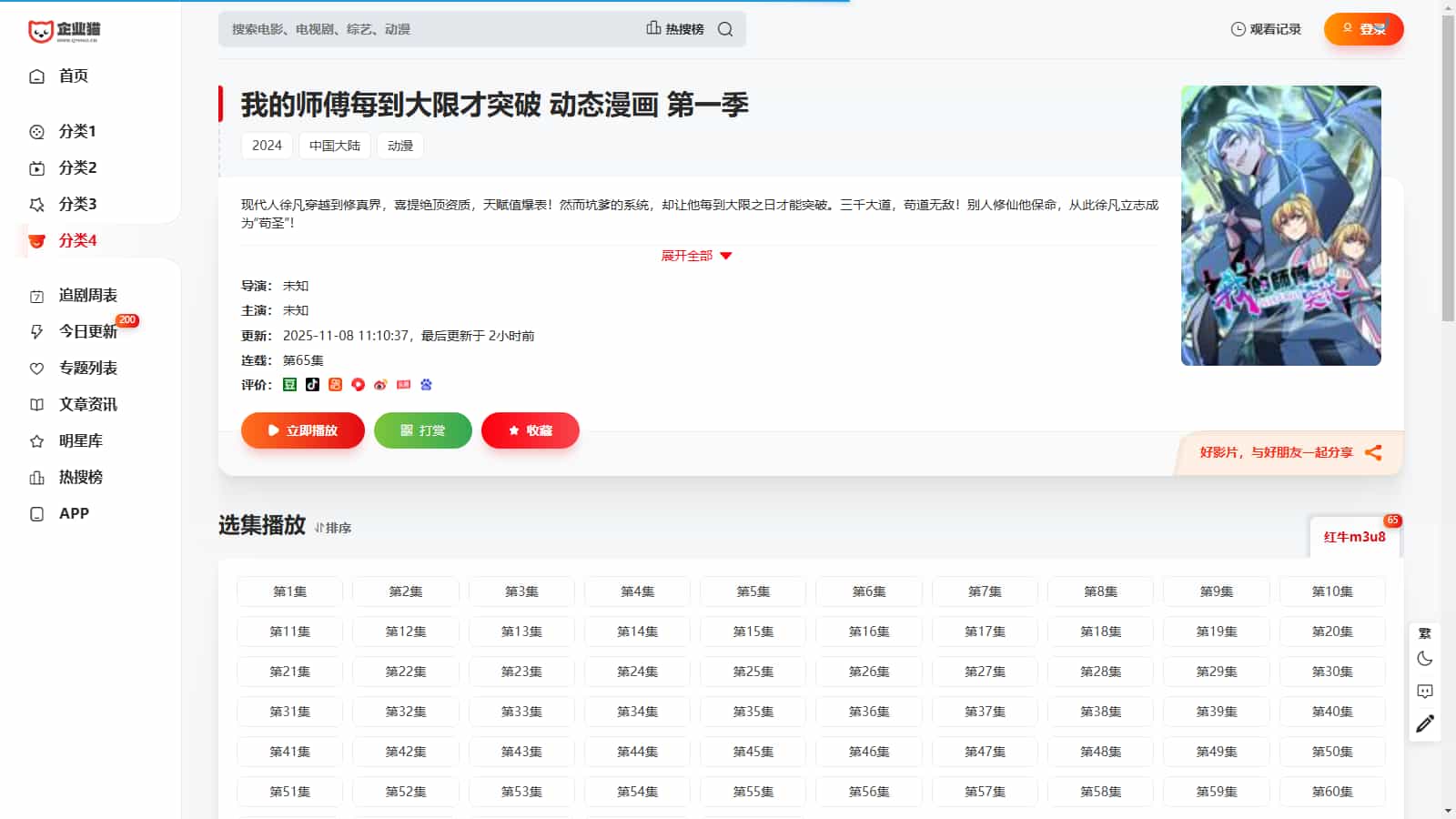Click the TikTok/Douyin rating icon
1456x819 pixels.
tap(312, 385)
